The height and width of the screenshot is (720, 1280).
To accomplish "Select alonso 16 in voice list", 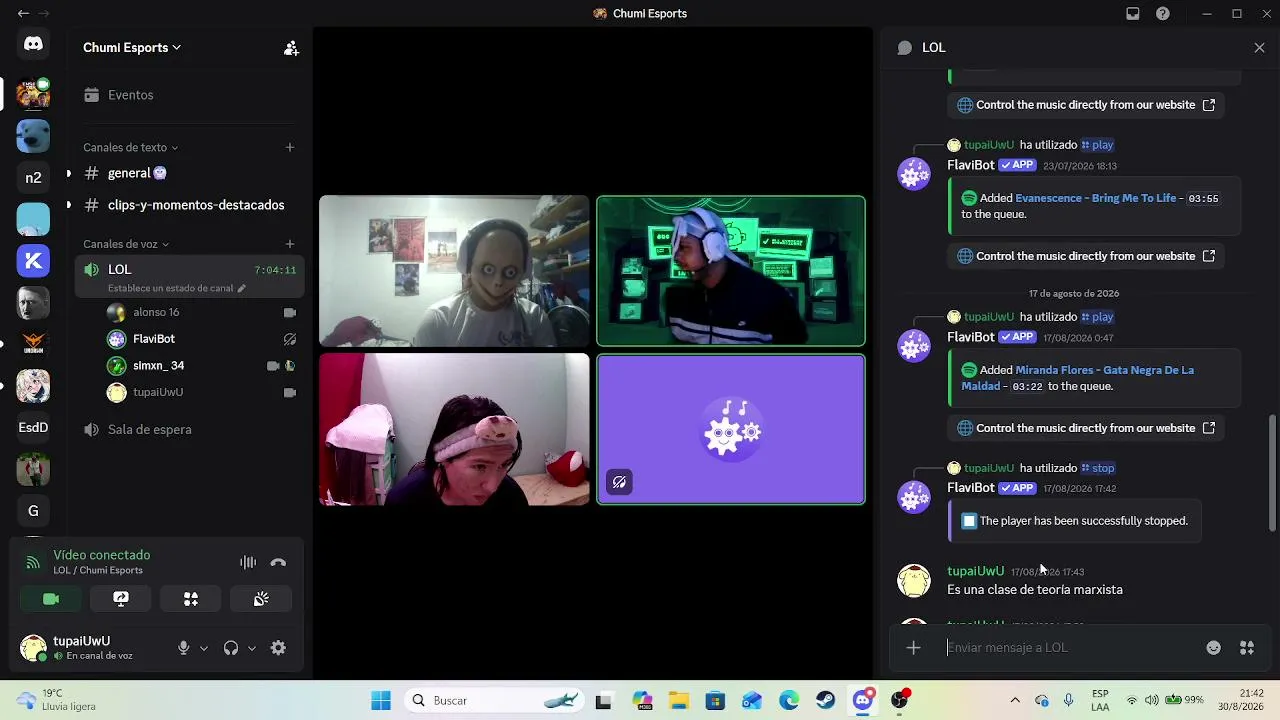I will [x=202, y=312].
